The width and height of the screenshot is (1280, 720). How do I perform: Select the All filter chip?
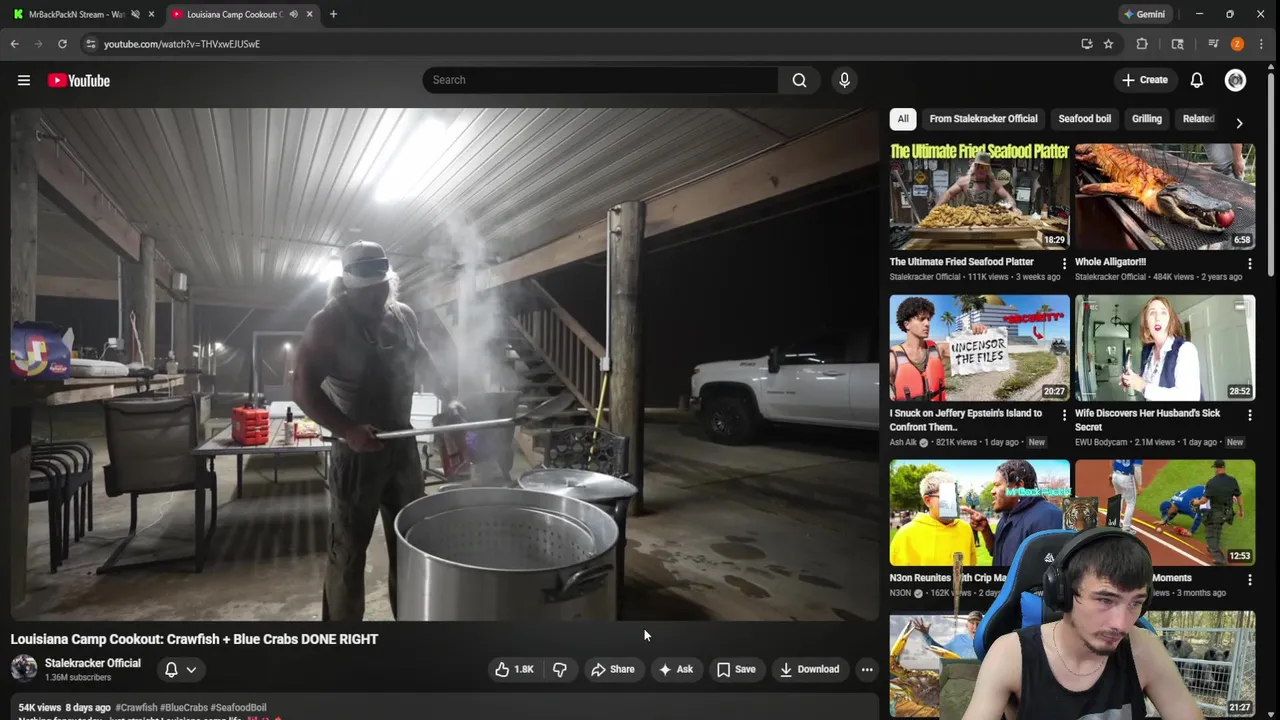[x=903, y=119]
